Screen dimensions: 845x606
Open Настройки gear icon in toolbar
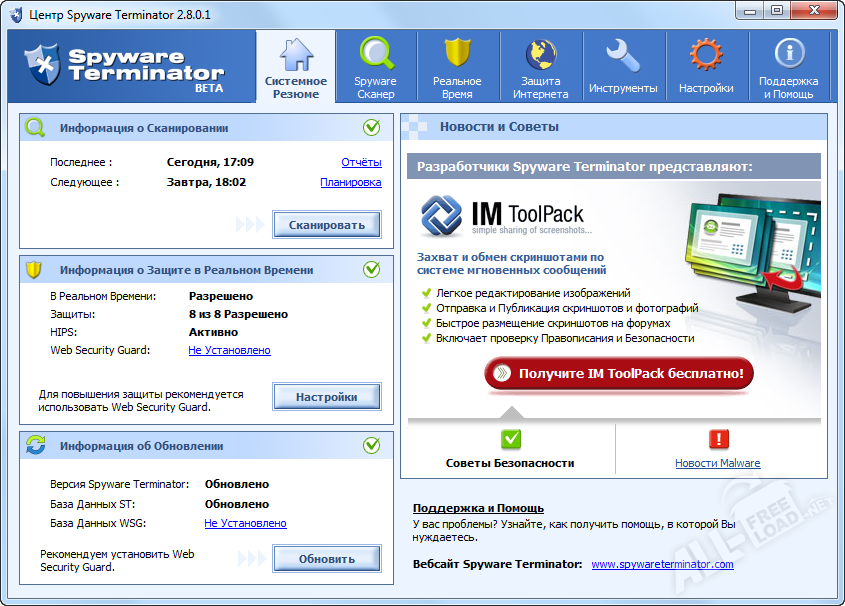click(x=706, y=55)
